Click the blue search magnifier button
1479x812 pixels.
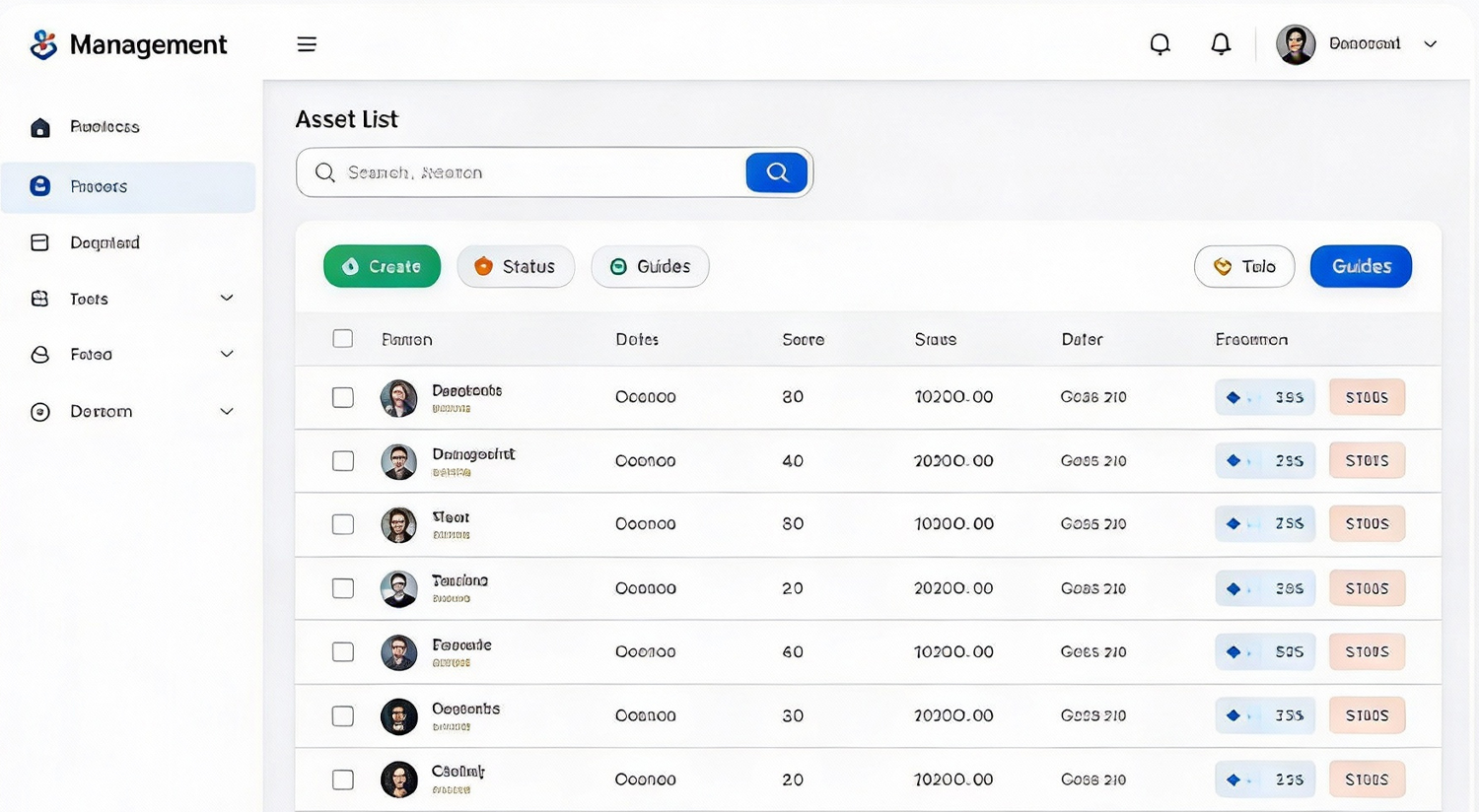click(x=777, y=172)
